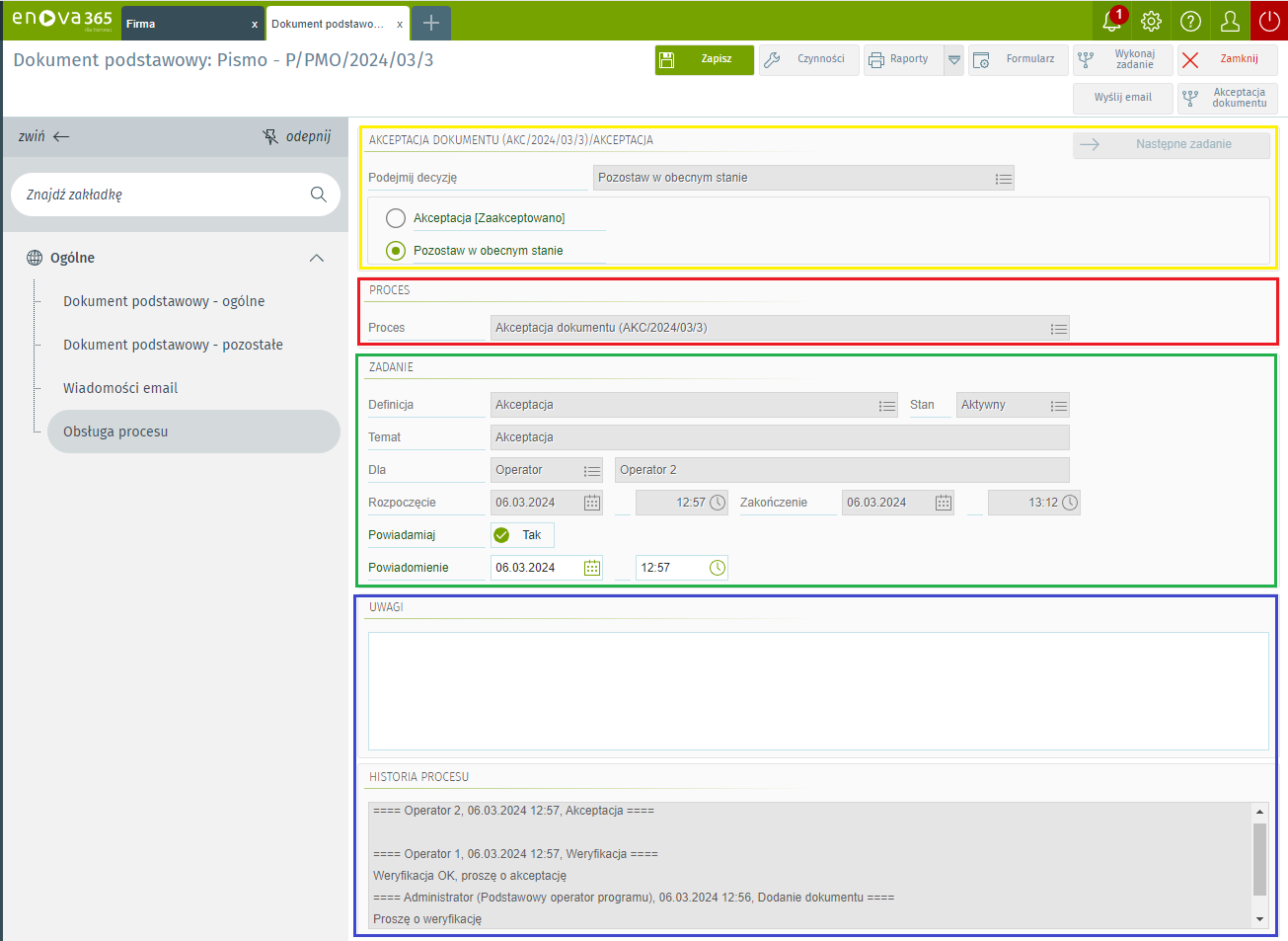
Task: Open the help question mark icon
Action: point(1190,21)
